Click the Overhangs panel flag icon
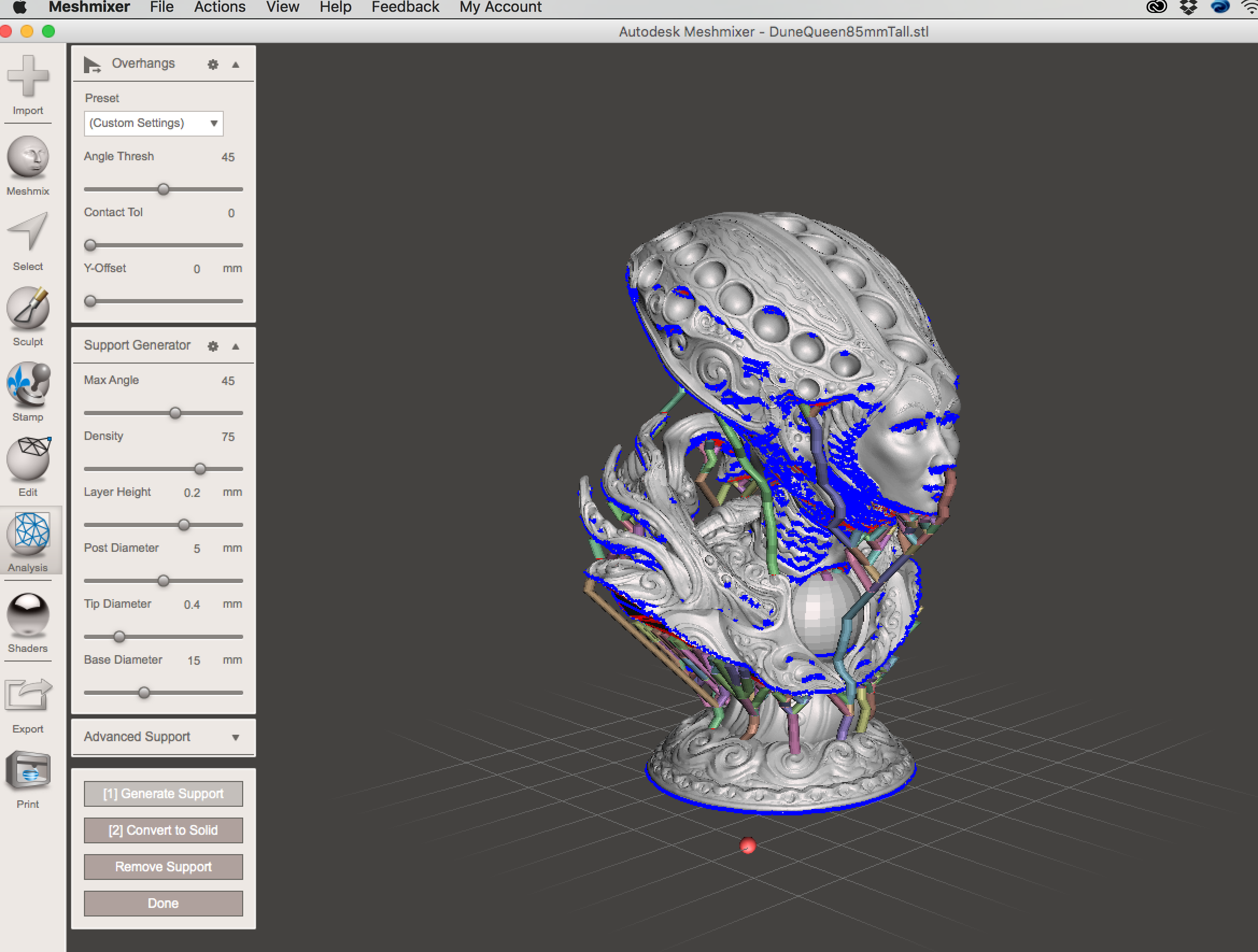The width and height of the screenshot is (1258, 952). [x=91, y=64]
